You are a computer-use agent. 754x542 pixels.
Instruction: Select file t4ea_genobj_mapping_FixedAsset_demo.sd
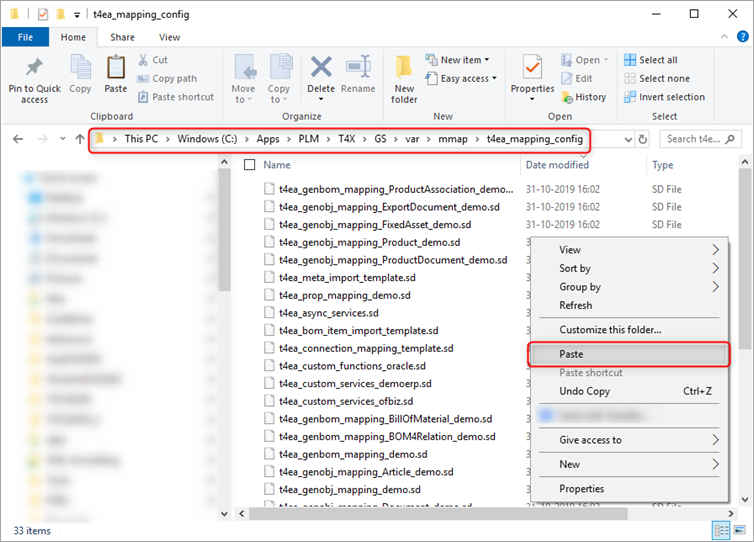pyautogui.click(x=375, y=225)
